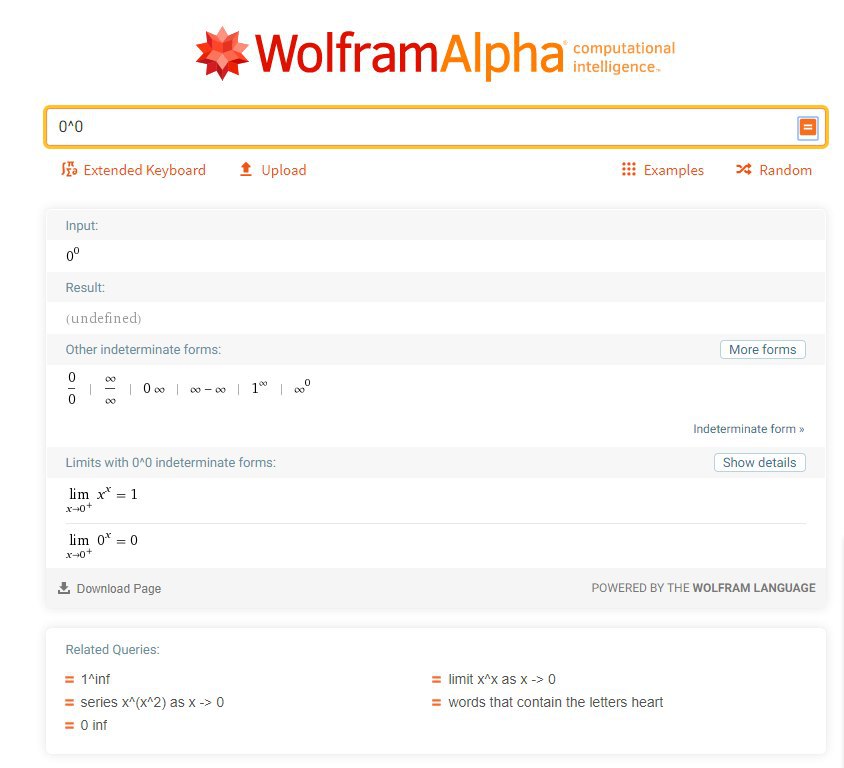
Task: Click equals icon beside words that contain
Action: click(437, 703)
